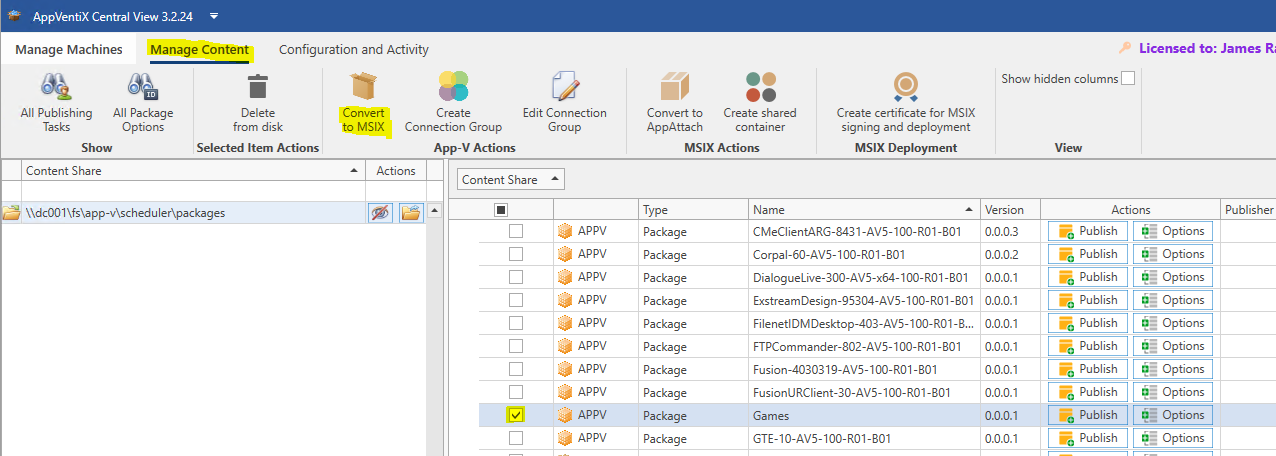The image size is (1276, 456).
Task: Open the AppVentiX title bar dropdown arrow
Action: [x=214, y=16]
